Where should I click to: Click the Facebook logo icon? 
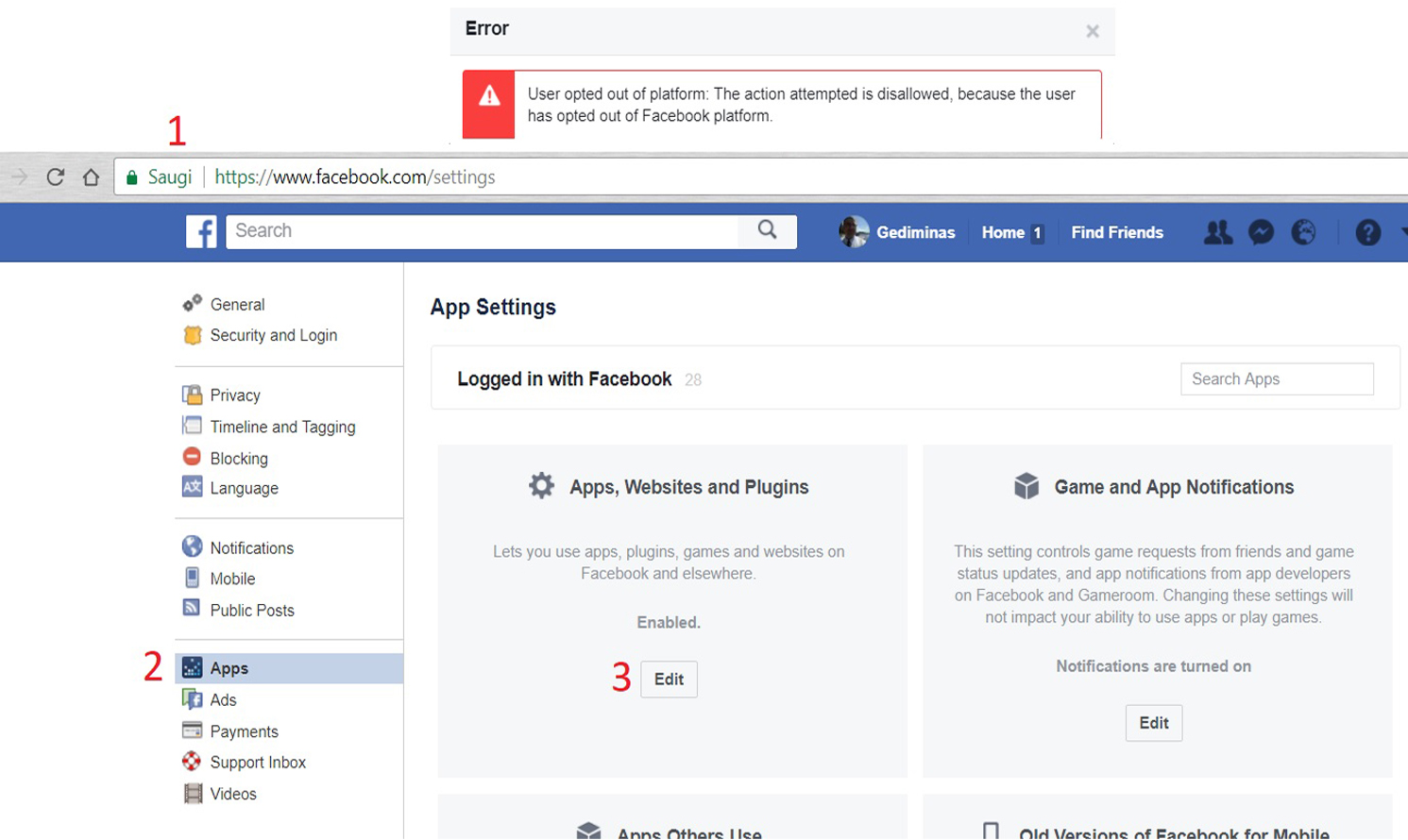pyautogui.click(x=201, y=231)
